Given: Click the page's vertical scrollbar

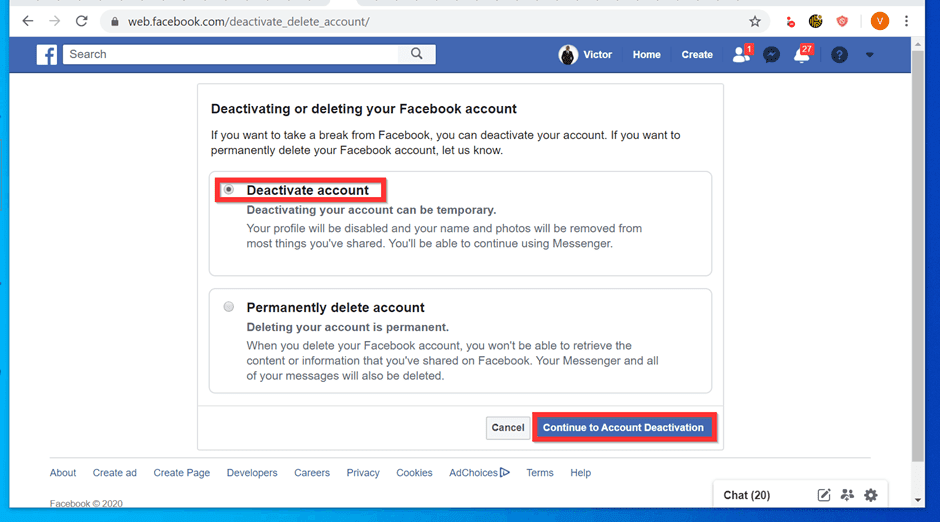Looking at the screenshot, I should [918, 250].
